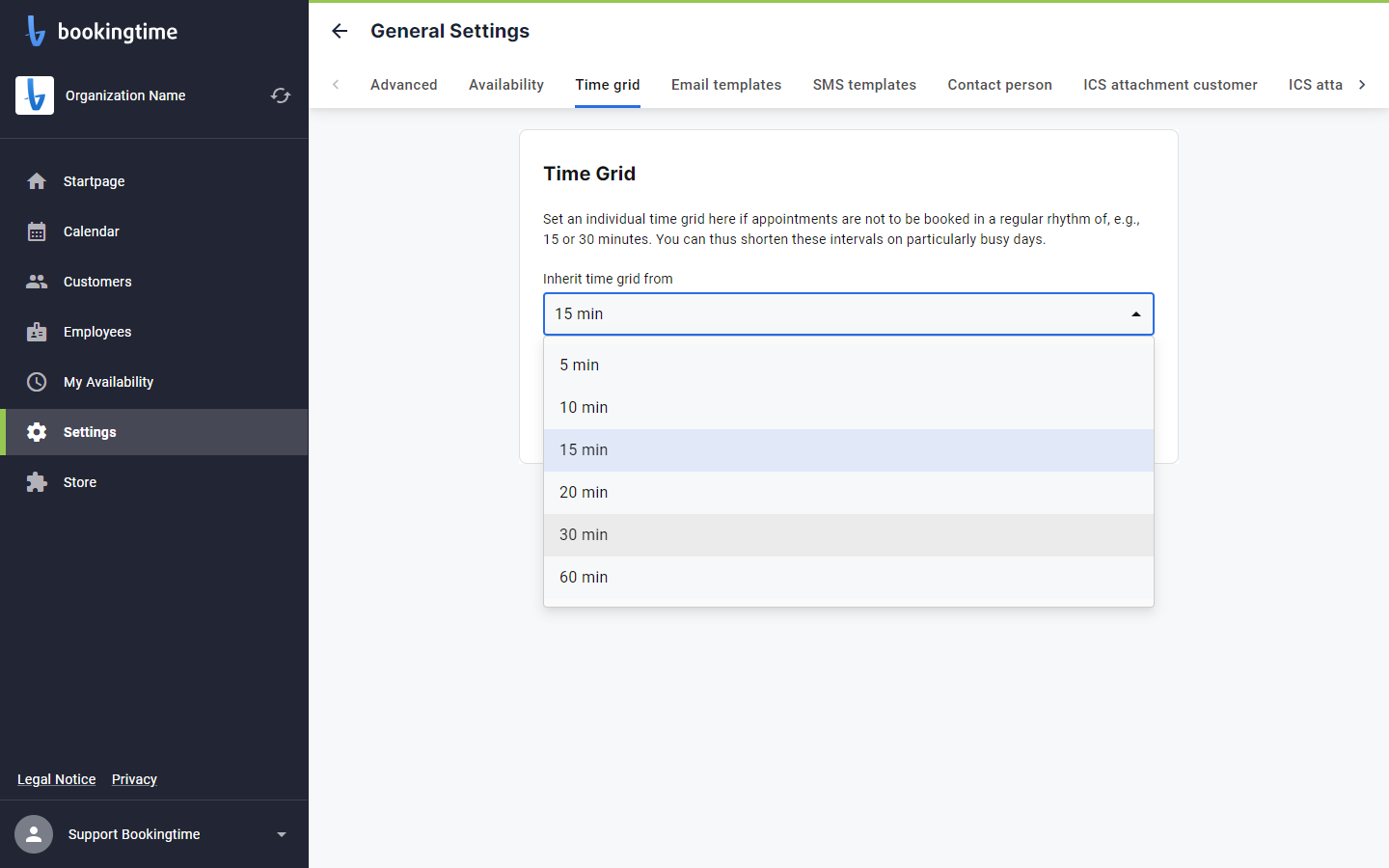Click the Customers people icon
Viewport: 1389px width, 868px height.
coord(37,282)
